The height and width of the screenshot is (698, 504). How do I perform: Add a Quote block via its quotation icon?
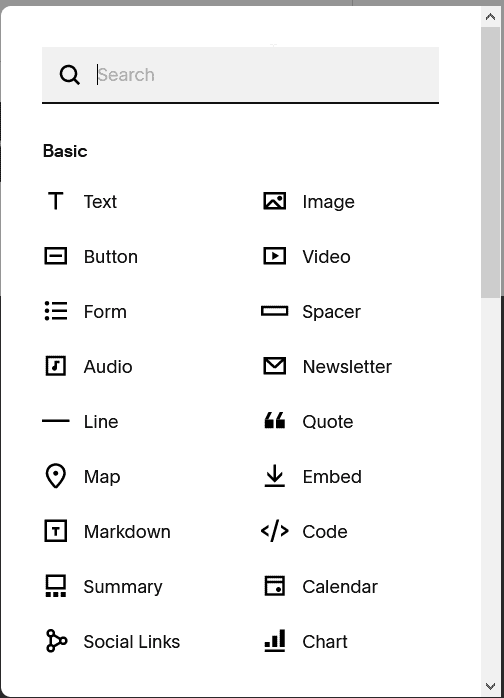[275, 421]
